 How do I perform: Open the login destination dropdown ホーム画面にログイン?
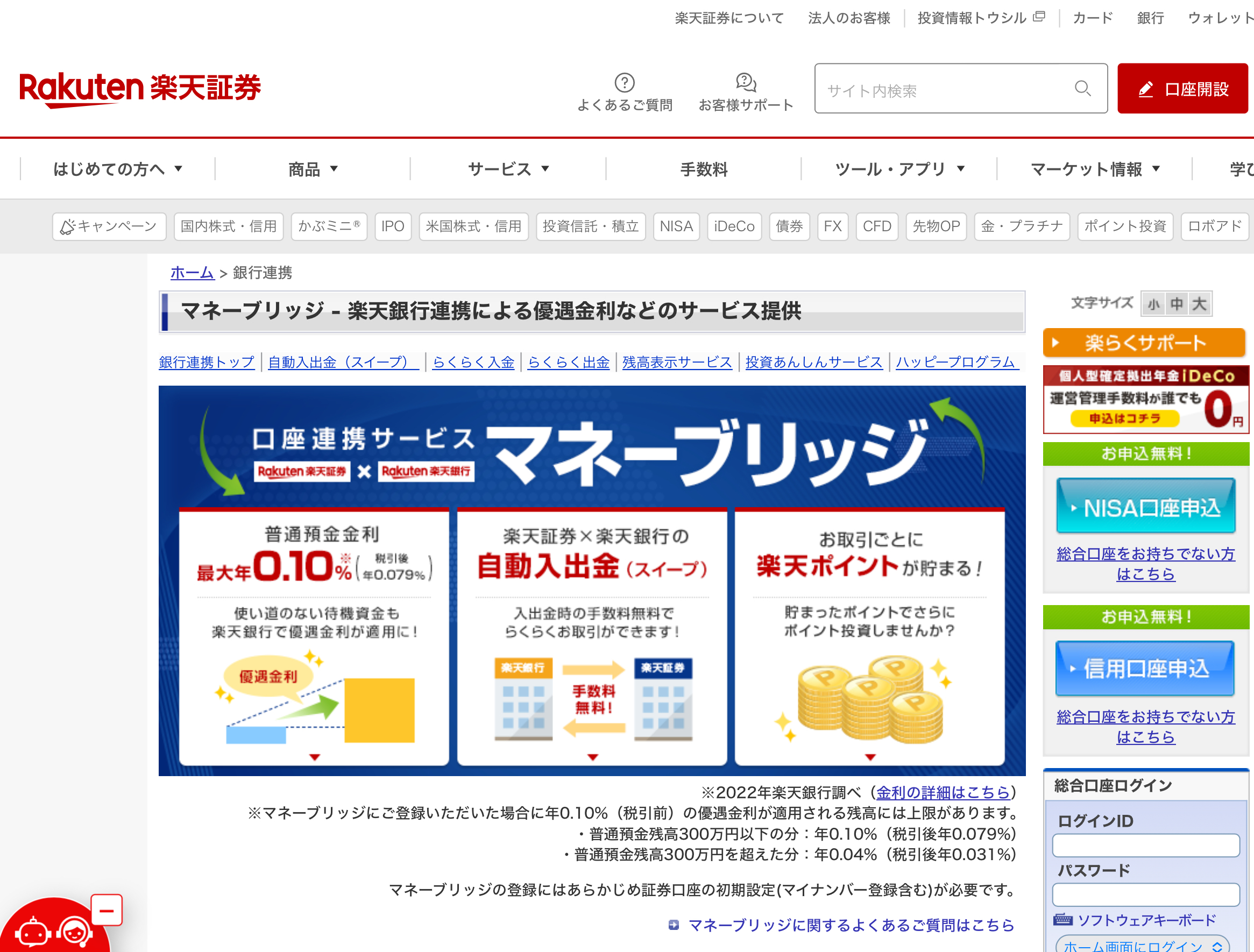(1142, 945)
